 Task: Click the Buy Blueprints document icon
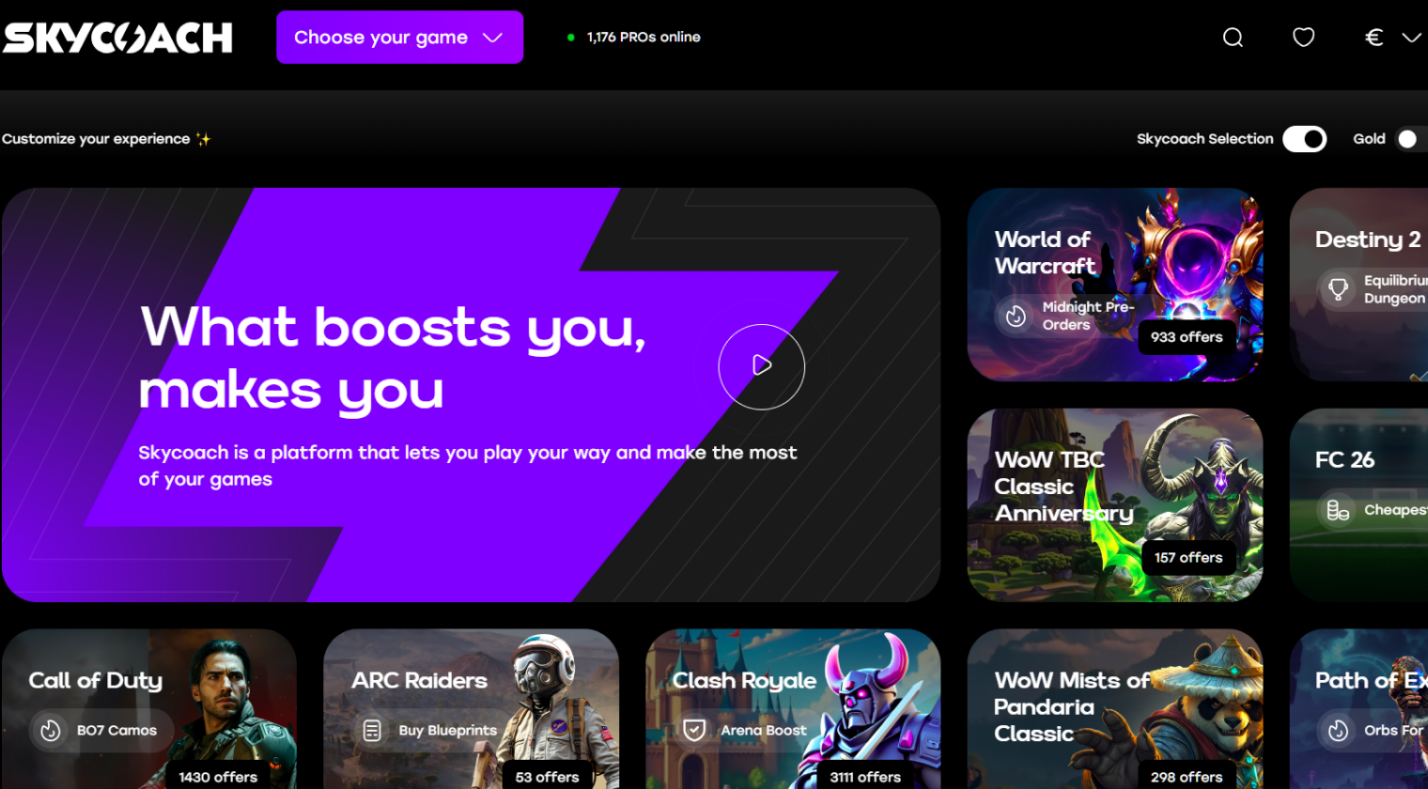pos(372,730)
